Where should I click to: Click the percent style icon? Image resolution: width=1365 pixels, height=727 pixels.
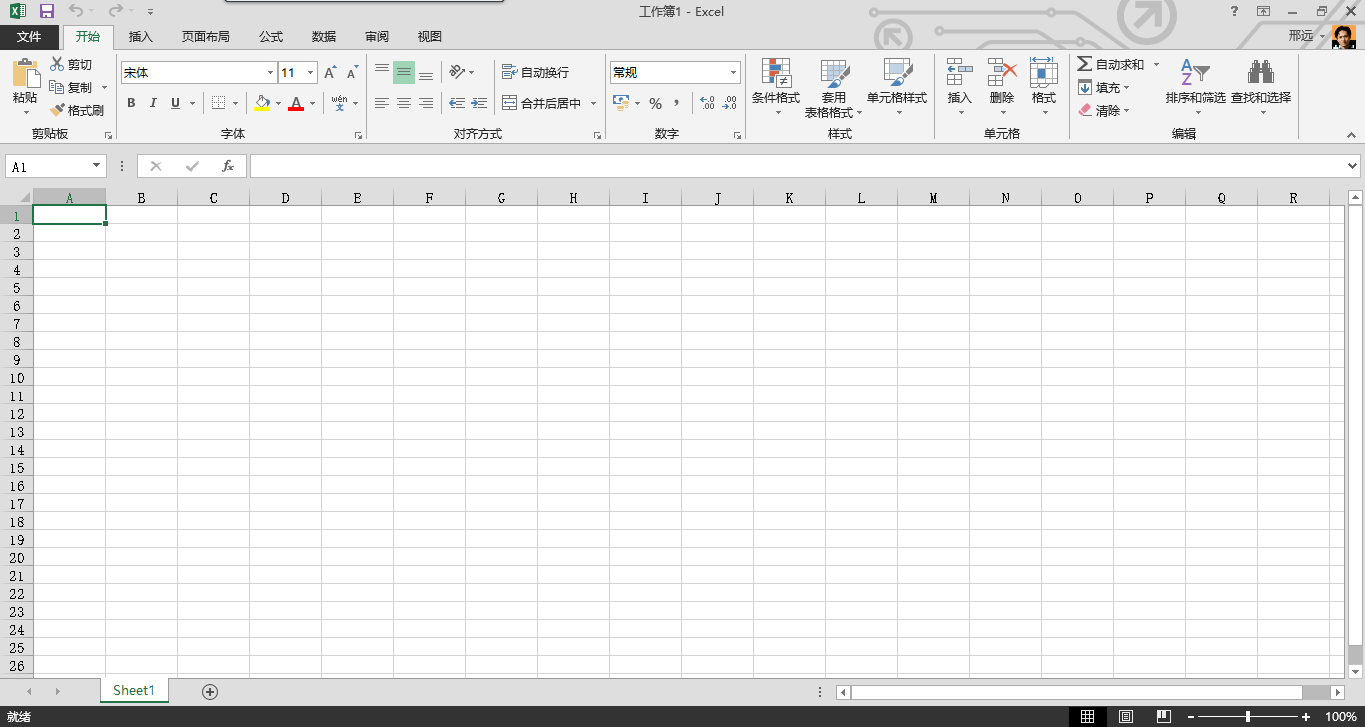tap(655, 103)
